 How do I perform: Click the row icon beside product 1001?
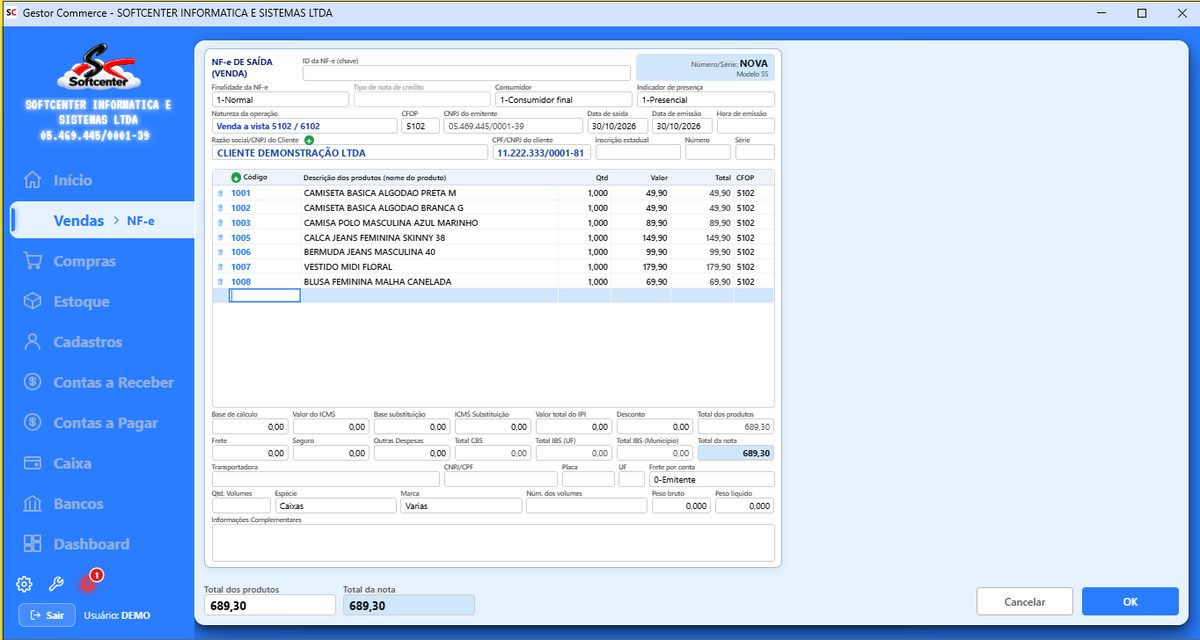[x=221, y=193]
